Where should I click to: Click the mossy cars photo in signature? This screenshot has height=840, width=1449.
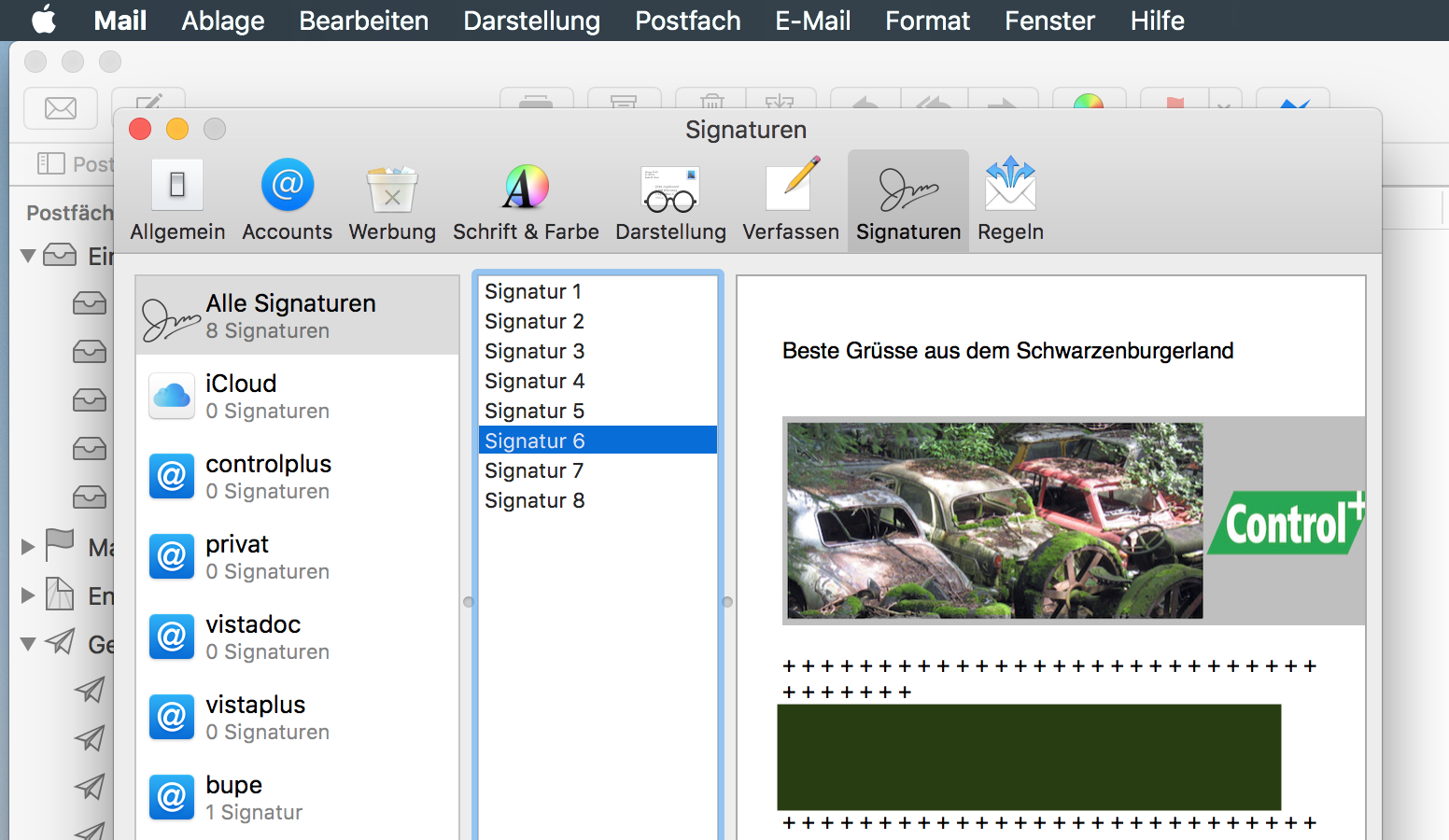995,521
